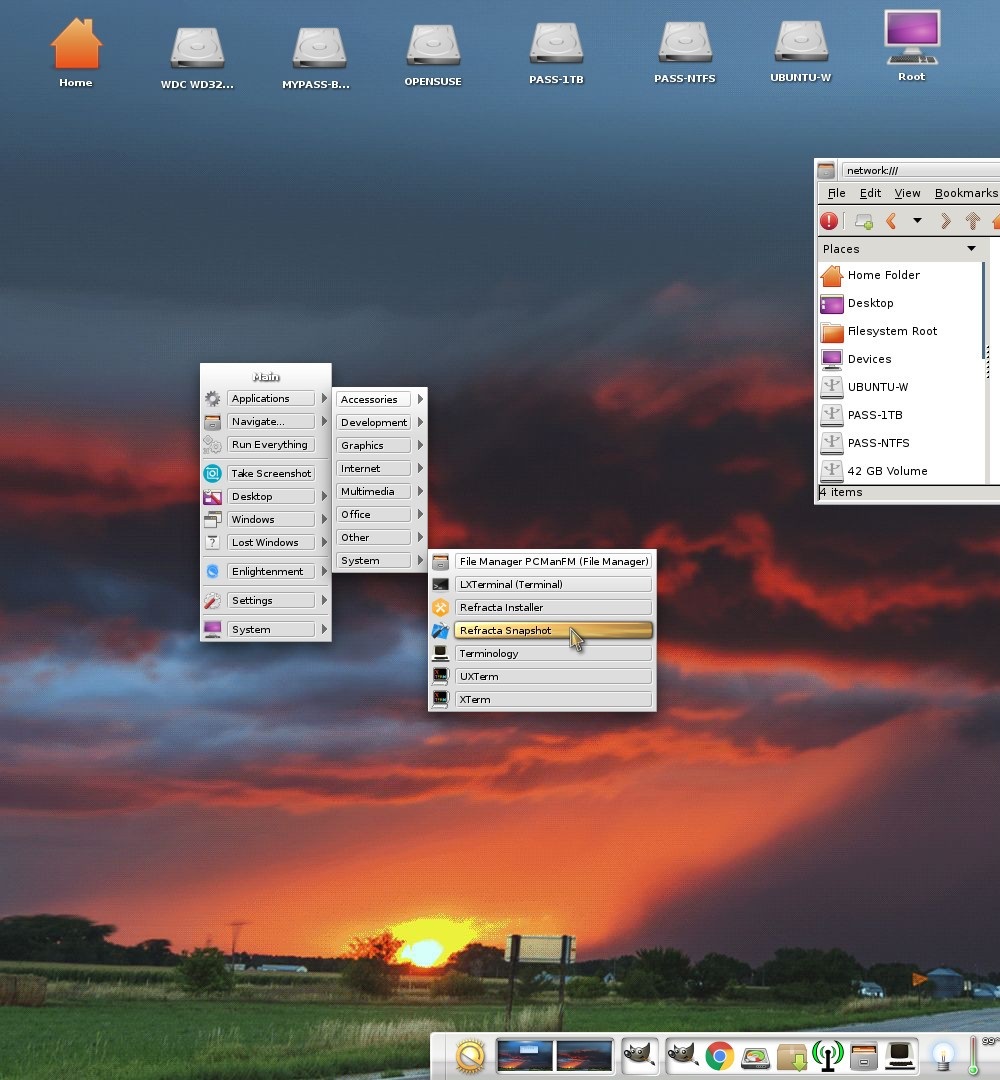Select the Take Screenshot camera icon
Image resolution: width=1000 pixels, height=1080 pixels.
pos(212,473)
